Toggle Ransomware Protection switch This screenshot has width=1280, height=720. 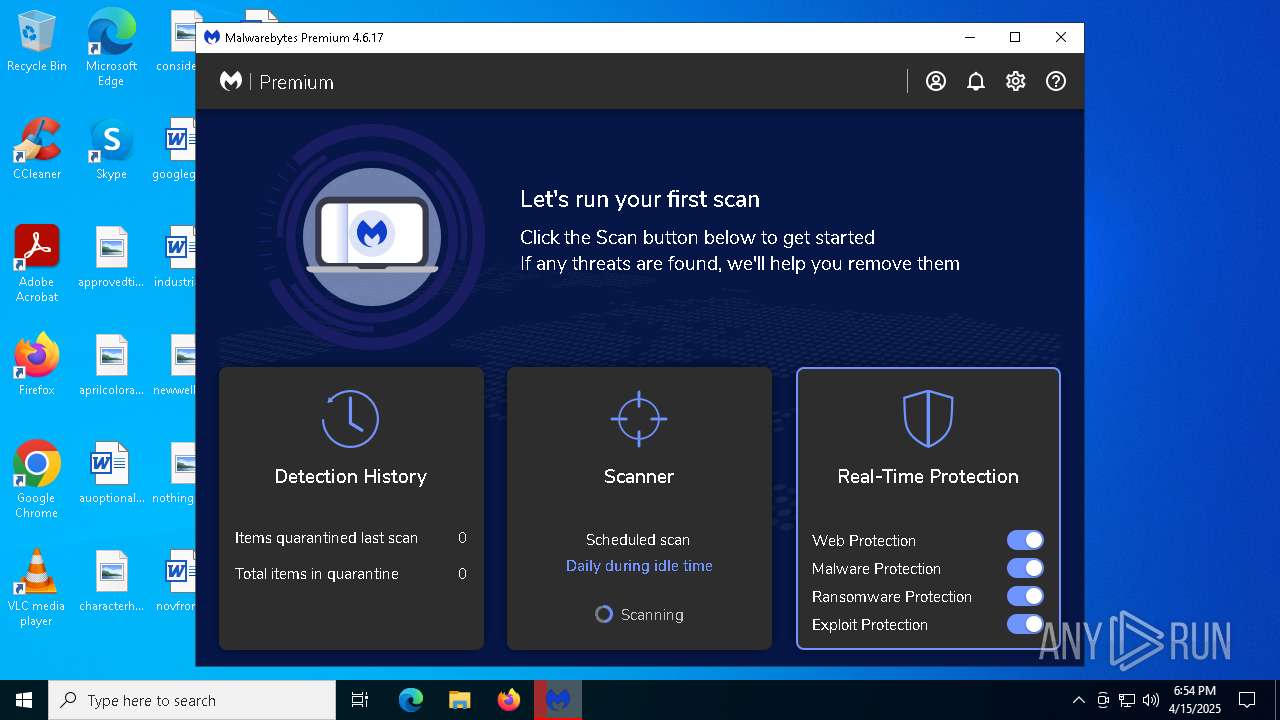point(1025,596)
